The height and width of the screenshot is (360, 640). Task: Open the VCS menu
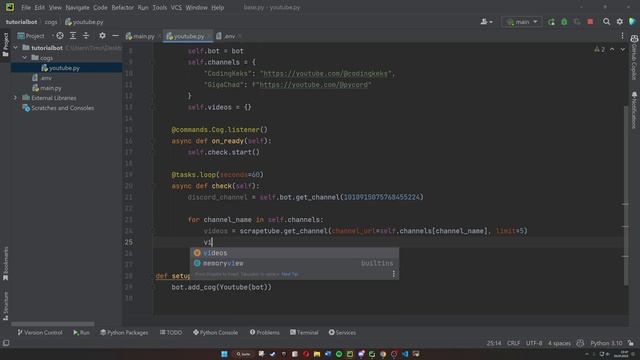pyautogui.click(x=176, y=7)
